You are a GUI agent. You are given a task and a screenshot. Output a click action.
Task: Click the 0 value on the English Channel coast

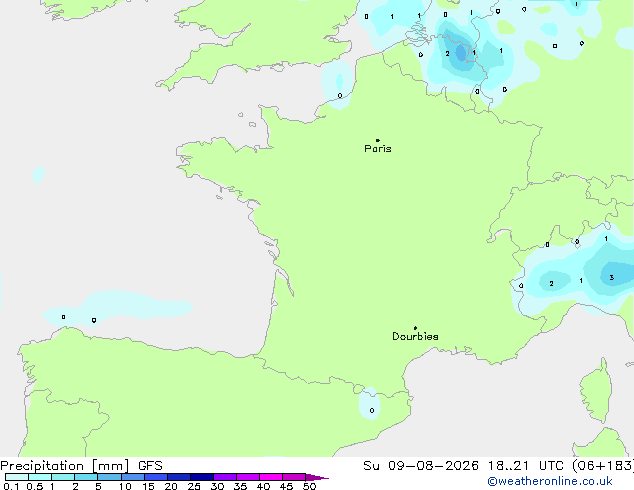tap(340, 95)
